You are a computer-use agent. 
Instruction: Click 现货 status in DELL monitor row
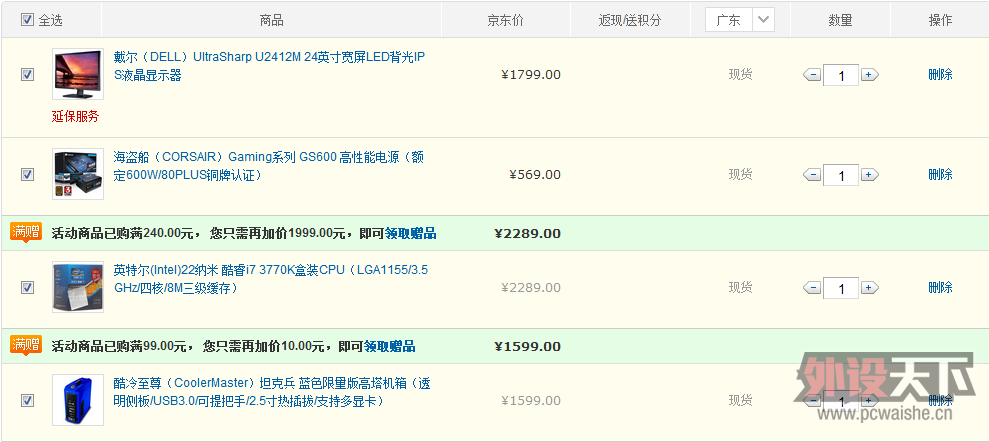point(740,74)
